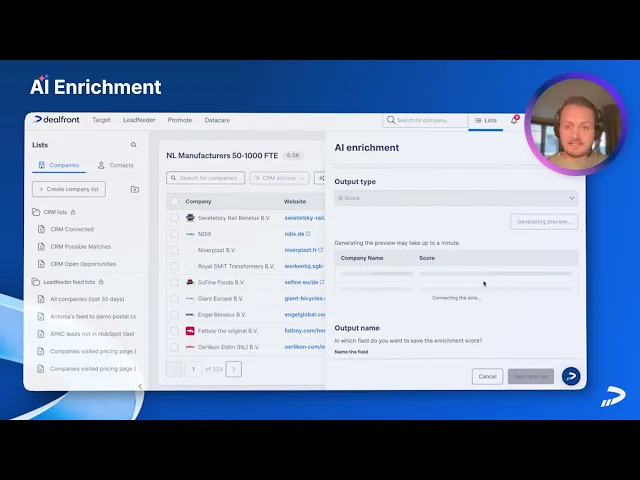The height and width of the screenshot is (480, 640).
Task: Open the Output type Score dropdown
Action: [x=456, y=198]
